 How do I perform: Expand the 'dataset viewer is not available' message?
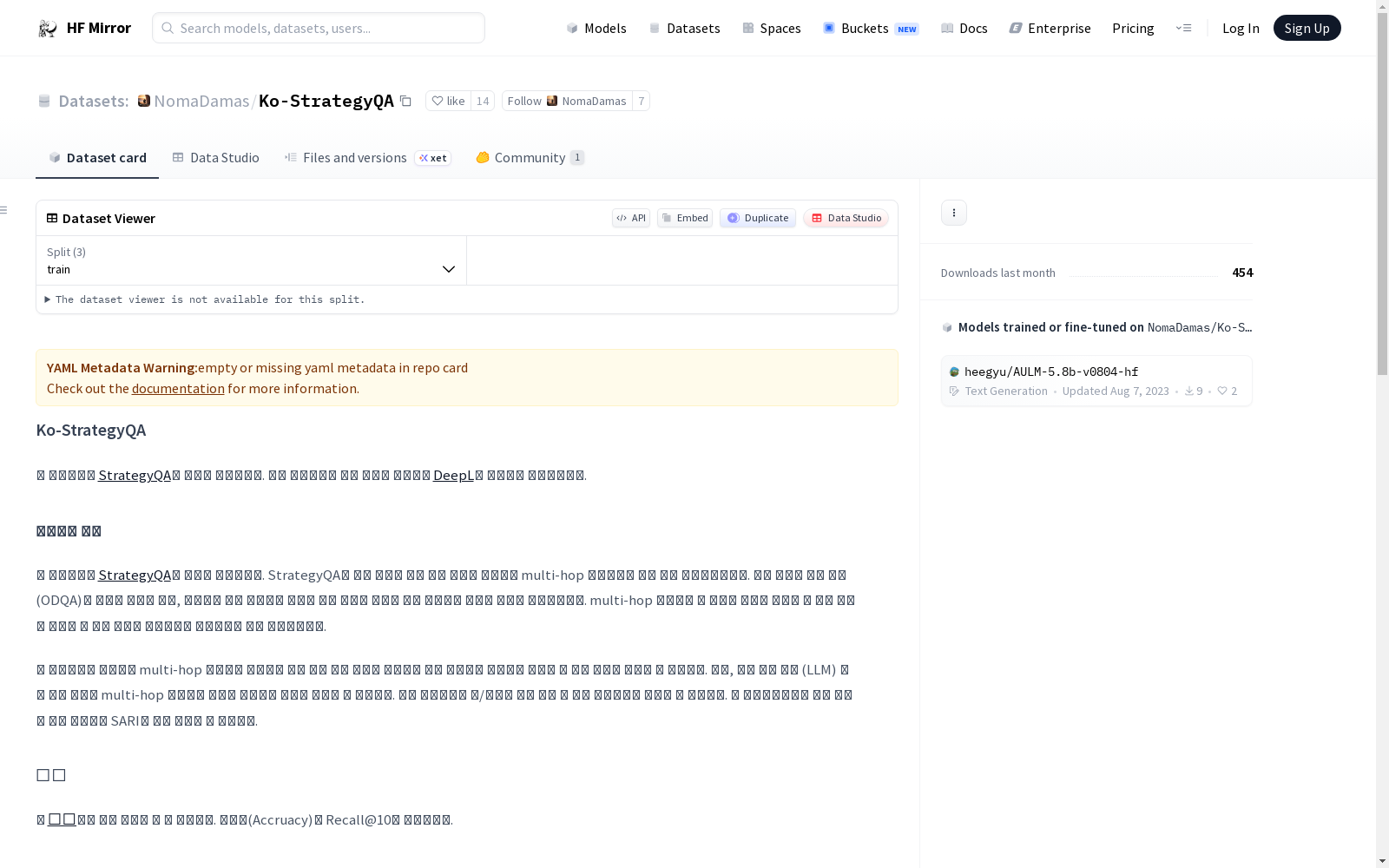206,299
